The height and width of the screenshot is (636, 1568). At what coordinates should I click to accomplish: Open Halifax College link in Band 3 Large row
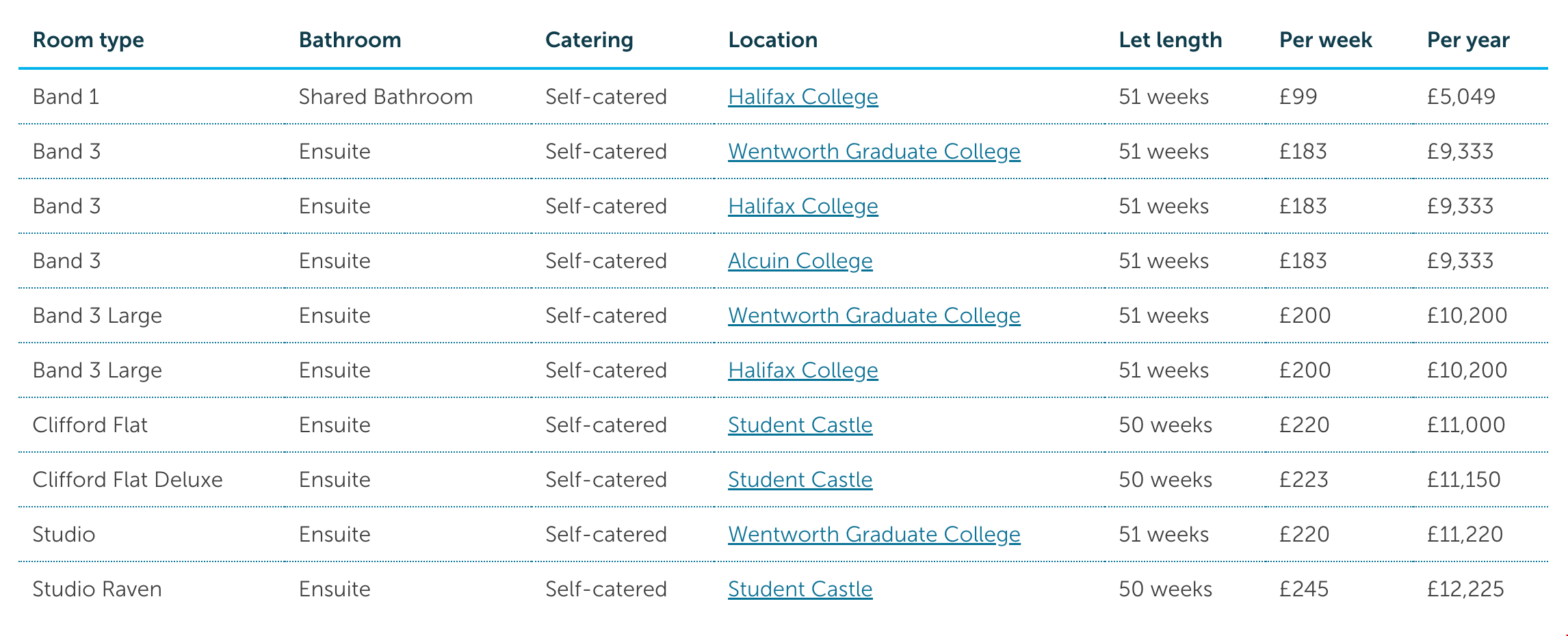tap(802, 370)
